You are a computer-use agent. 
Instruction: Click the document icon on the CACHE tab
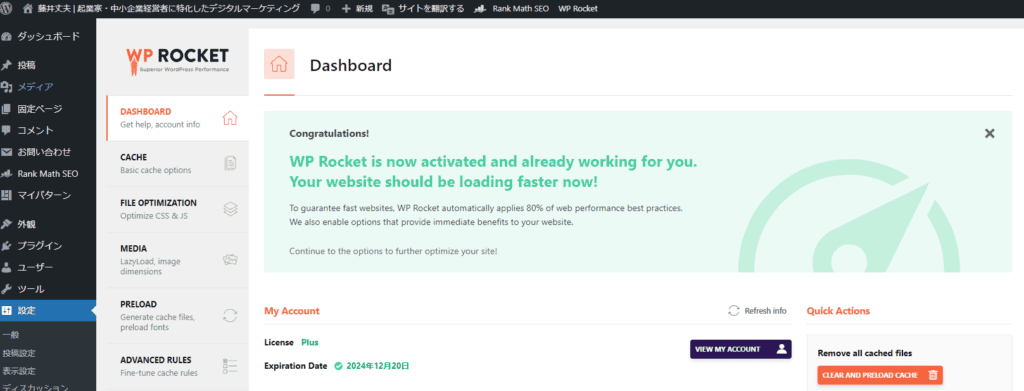click(x=230, y=163)
